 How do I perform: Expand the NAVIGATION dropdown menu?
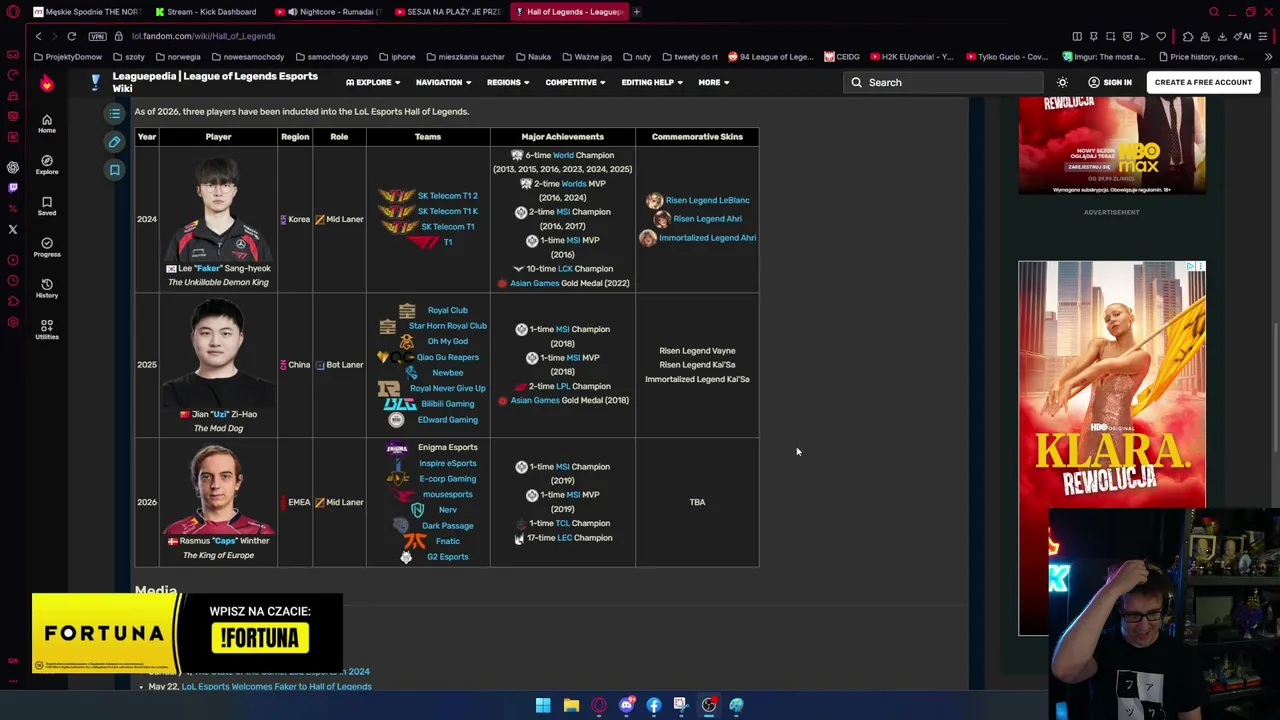(x=443, y=83)
